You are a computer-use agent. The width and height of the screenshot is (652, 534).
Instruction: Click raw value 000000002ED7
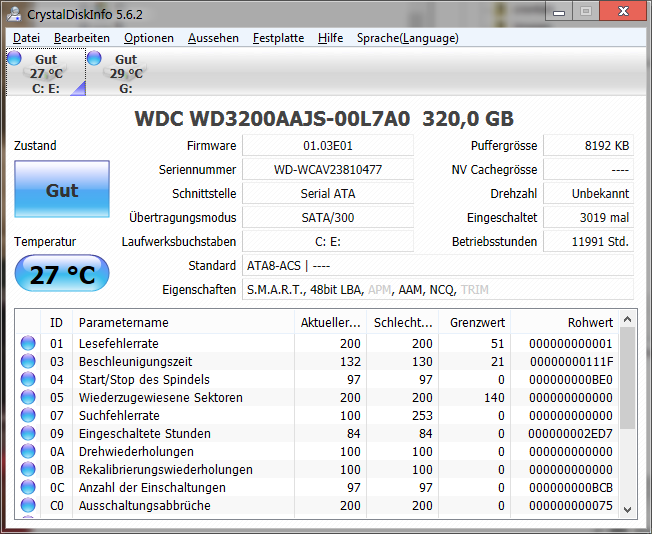coord(570,433)
